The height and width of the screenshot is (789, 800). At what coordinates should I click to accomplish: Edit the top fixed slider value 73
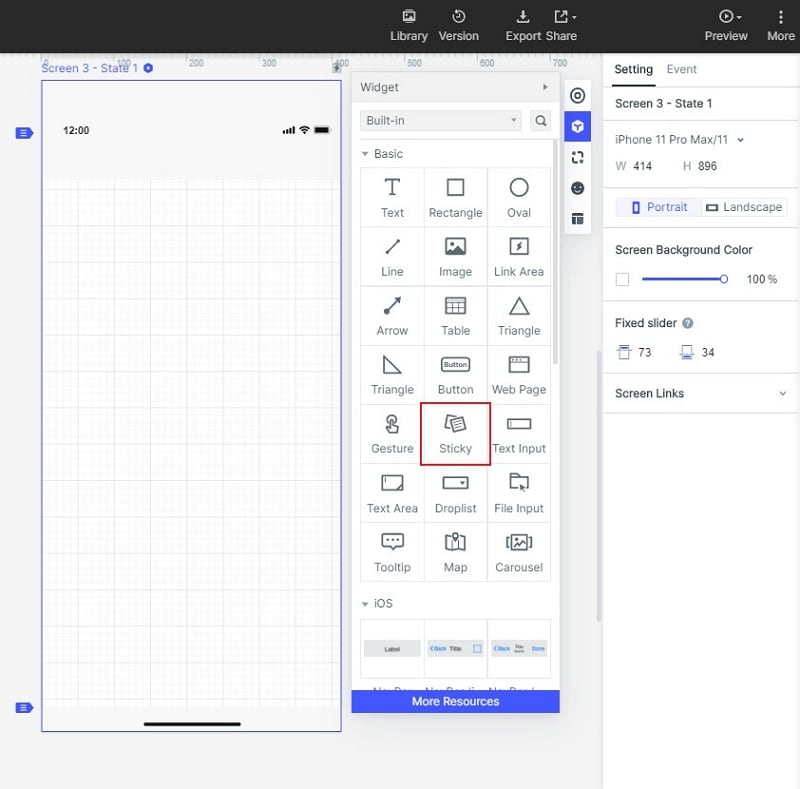(644, 353)
